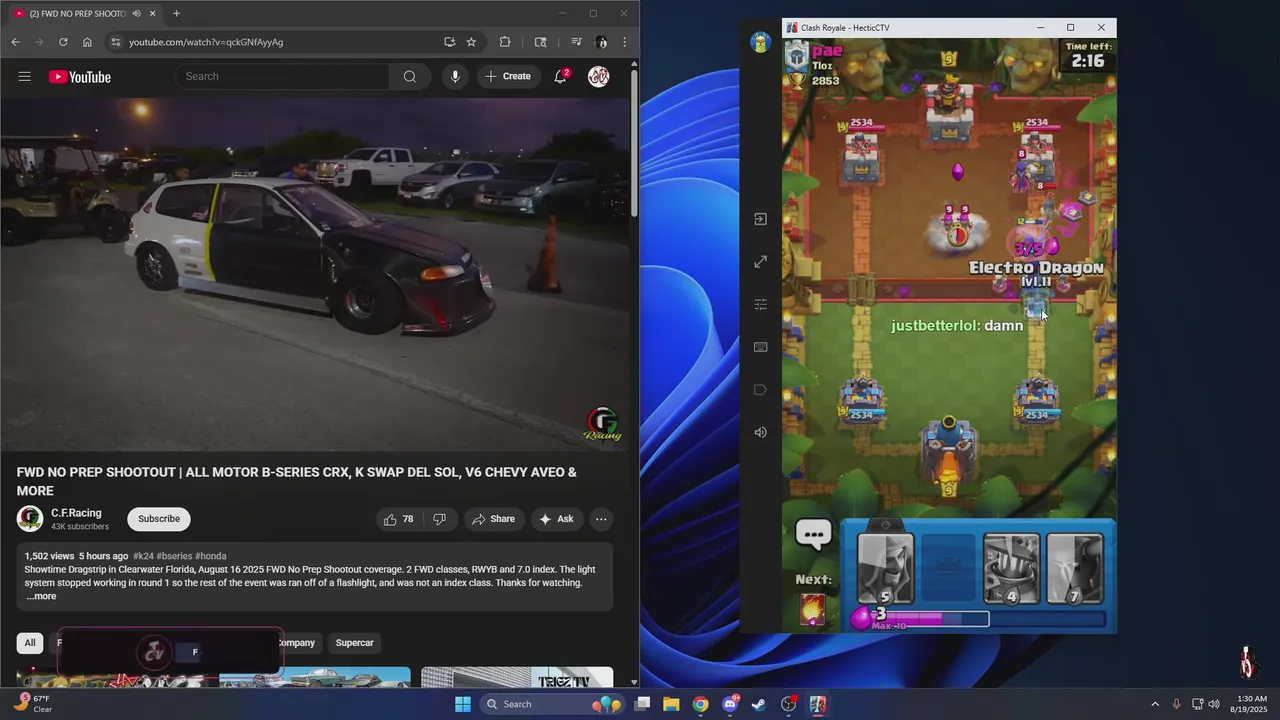Open the C.F.Racing channel name link
The height and width of the screenshot is (720, 1280).
[76, 513]
